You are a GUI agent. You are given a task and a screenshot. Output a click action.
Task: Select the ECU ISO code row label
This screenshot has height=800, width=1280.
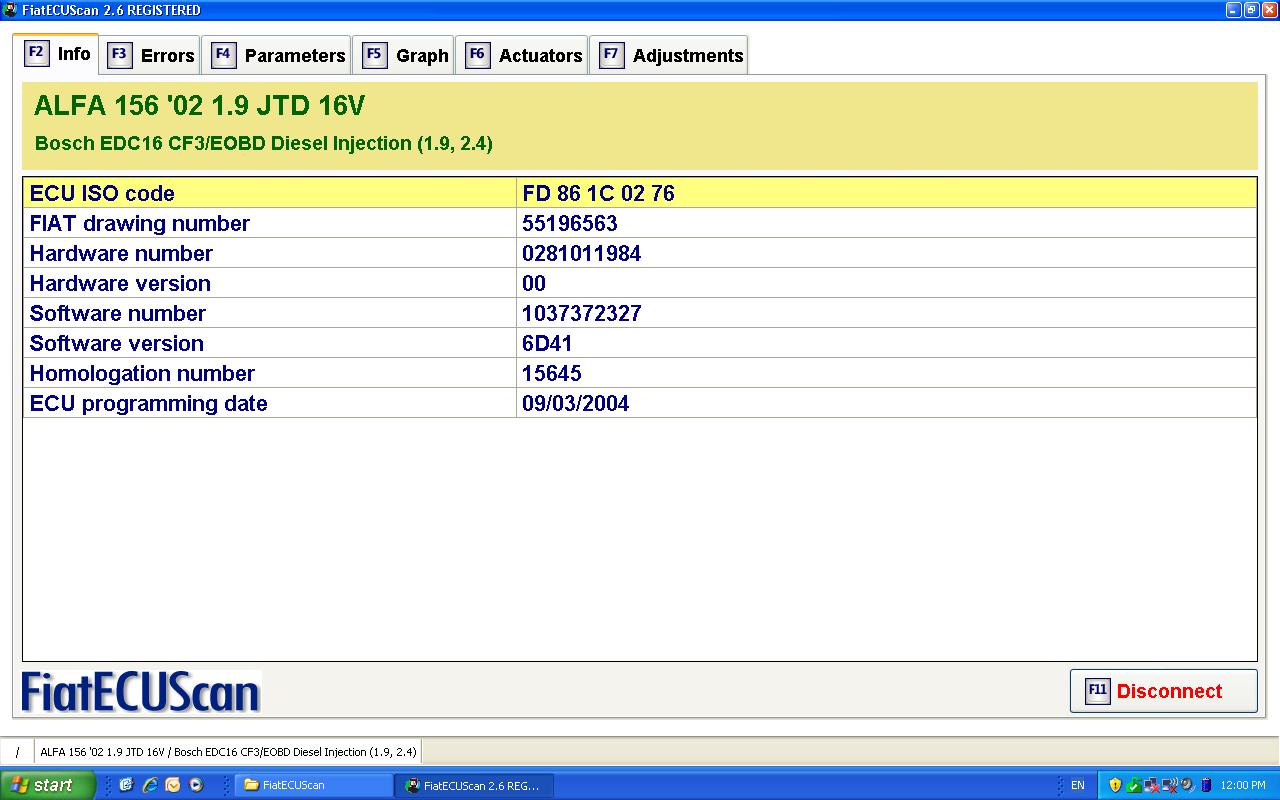coord(102,193)
